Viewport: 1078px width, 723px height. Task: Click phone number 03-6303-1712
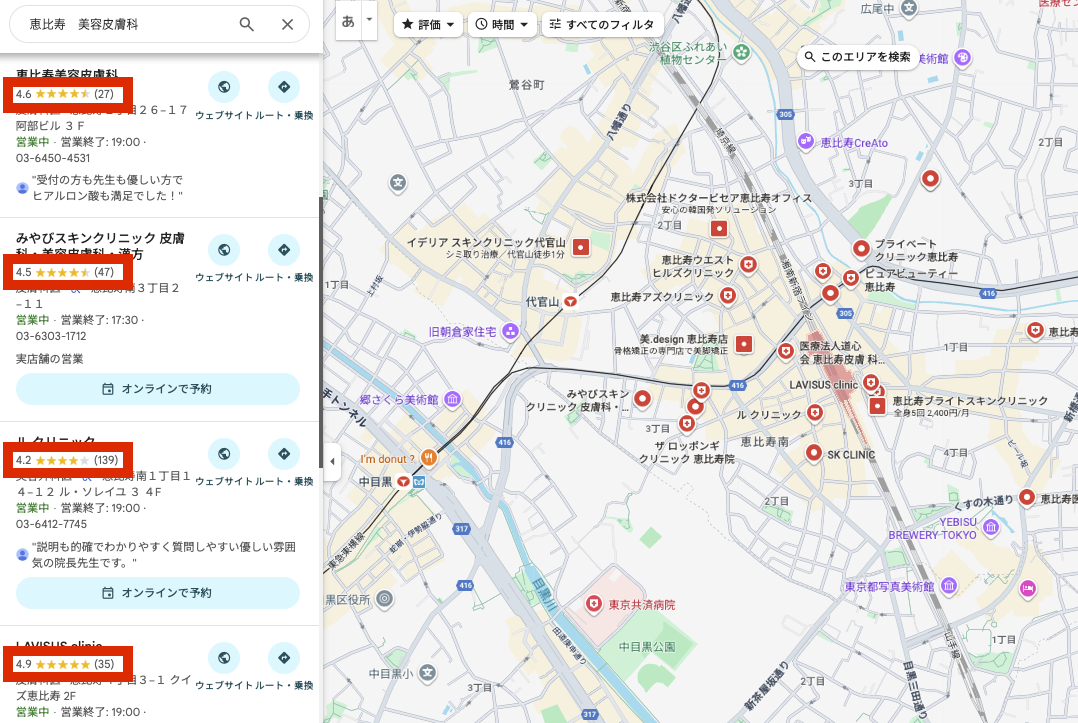tap(51, 336)
